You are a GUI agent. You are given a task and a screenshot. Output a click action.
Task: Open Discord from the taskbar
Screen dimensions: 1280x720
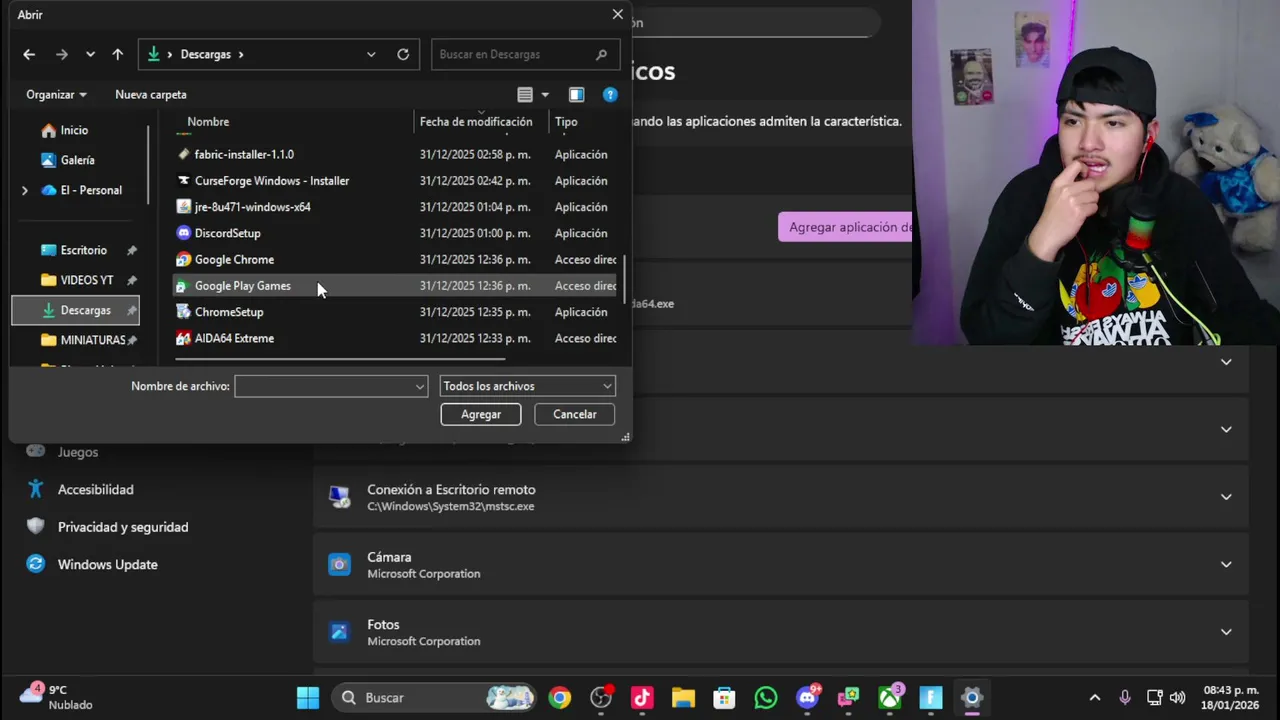pos(808,697)
